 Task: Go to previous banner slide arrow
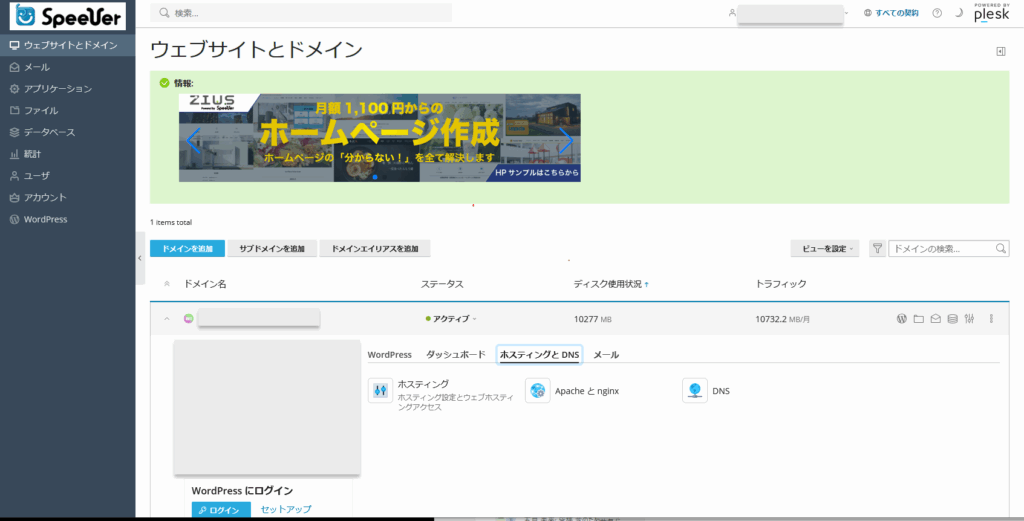193,140
